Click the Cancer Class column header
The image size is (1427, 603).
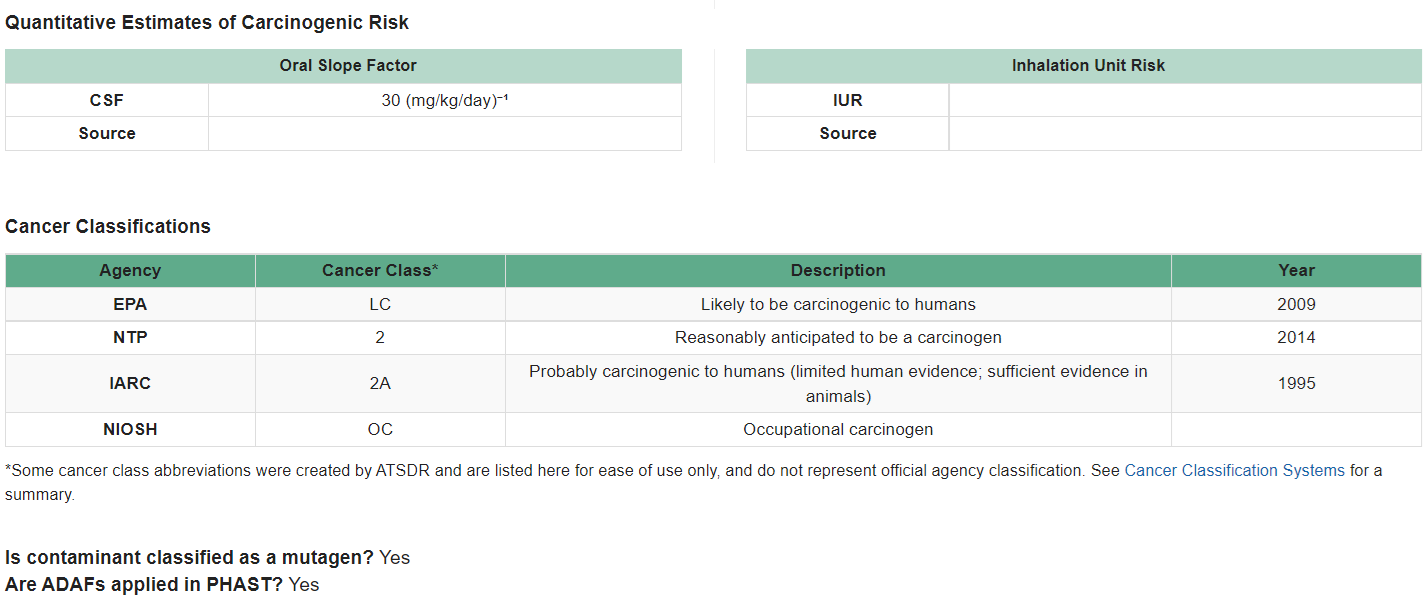pos(380,271)
